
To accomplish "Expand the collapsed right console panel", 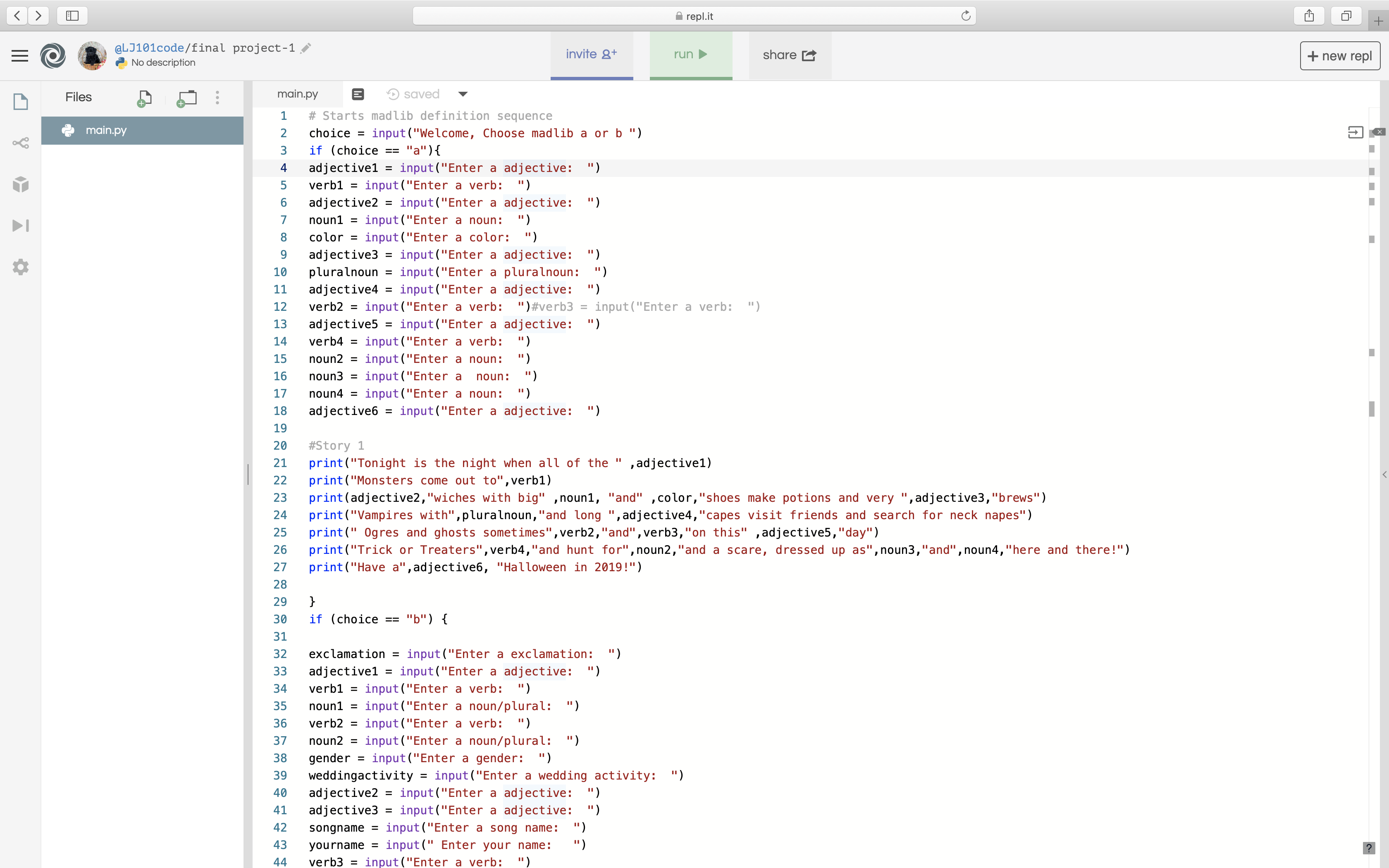I will [x=1384, y=475].
